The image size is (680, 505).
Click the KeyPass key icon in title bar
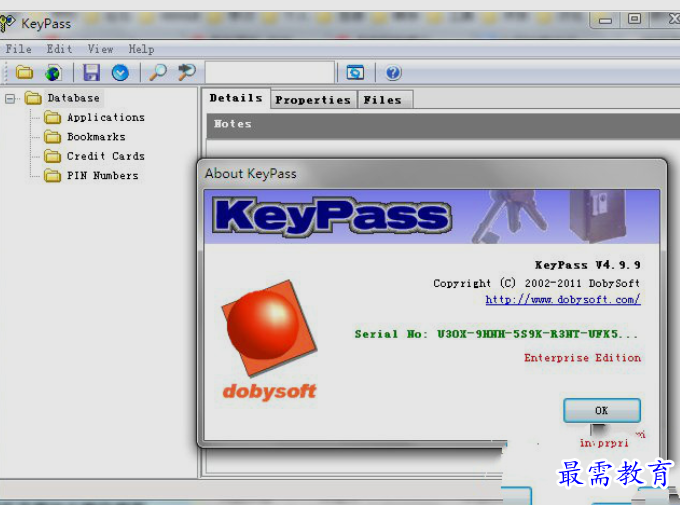coord(7,22)
